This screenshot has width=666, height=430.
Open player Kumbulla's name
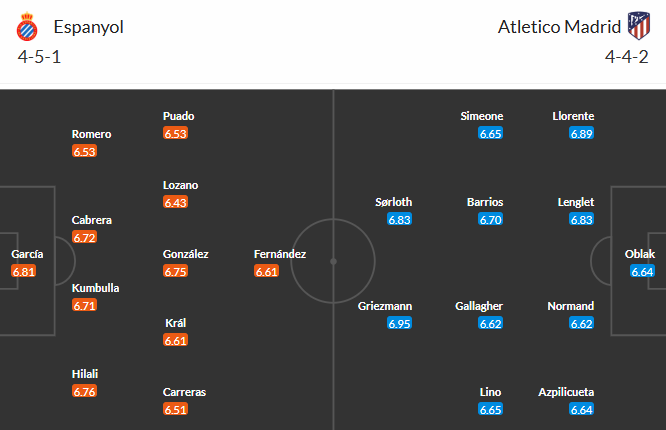click(96, 288)
